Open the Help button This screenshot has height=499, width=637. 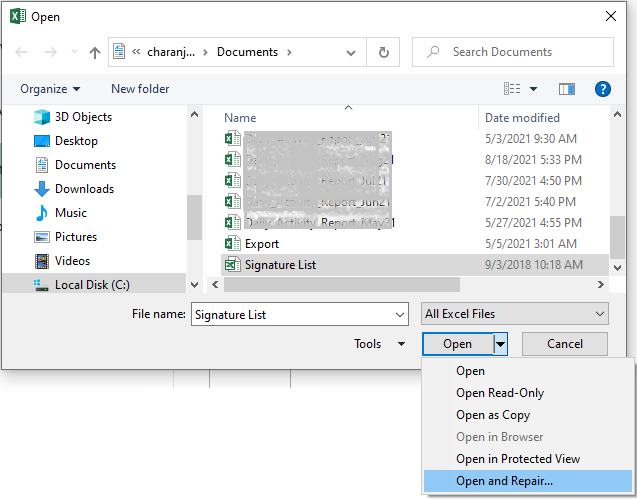tap(602, 89)
